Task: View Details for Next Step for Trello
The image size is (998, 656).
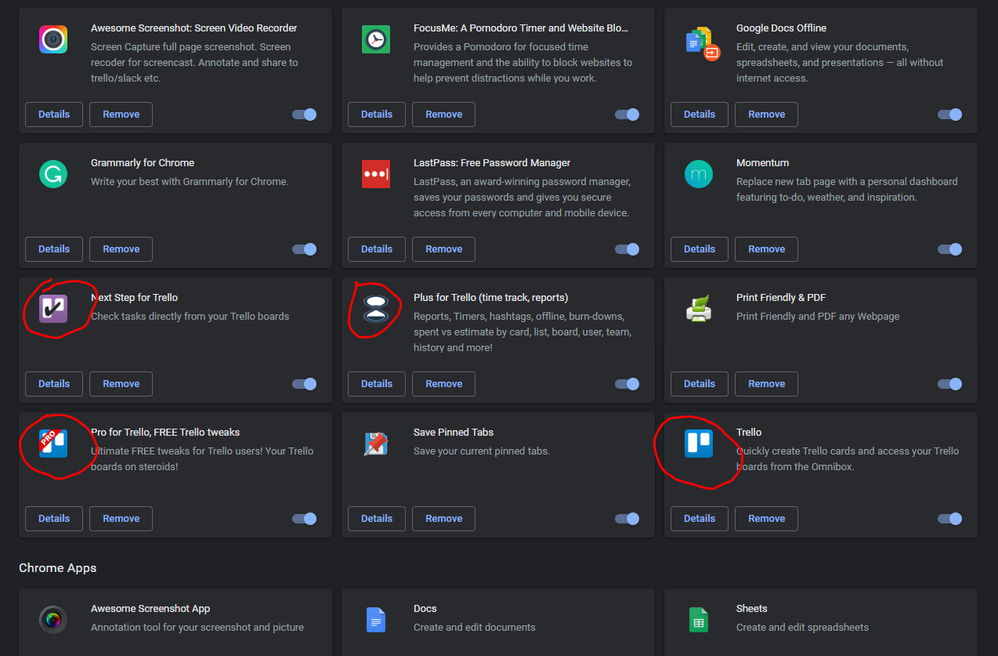Action: coord(54,384)
